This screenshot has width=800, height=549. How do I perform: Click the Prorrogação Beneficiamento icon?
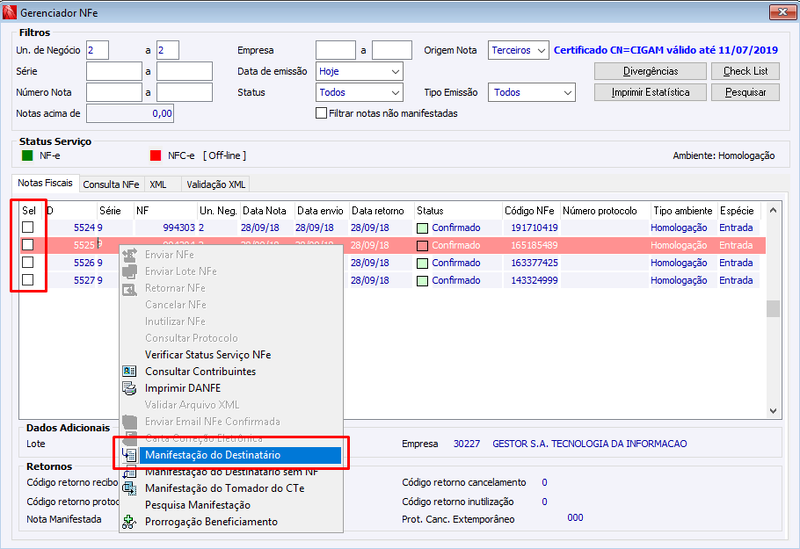coord(130,521)
